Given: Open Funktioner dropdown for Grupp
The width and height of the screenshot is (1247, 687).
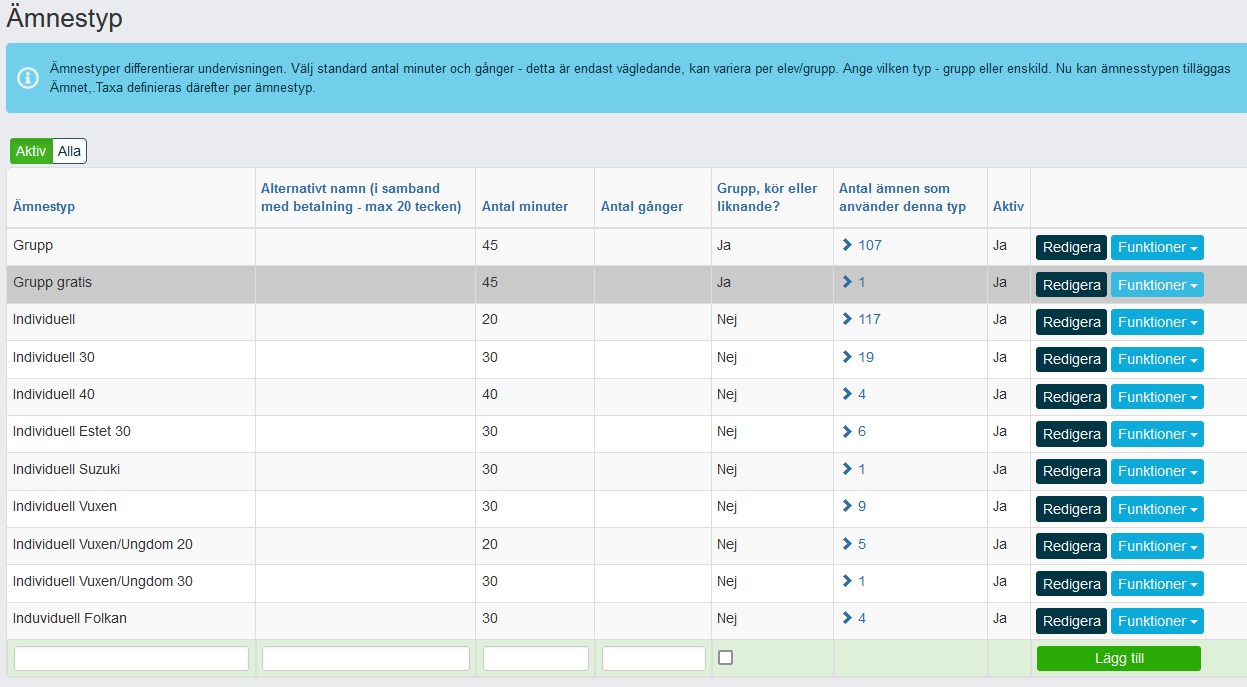Looking at the screenshot, I should click(1157, 247).
